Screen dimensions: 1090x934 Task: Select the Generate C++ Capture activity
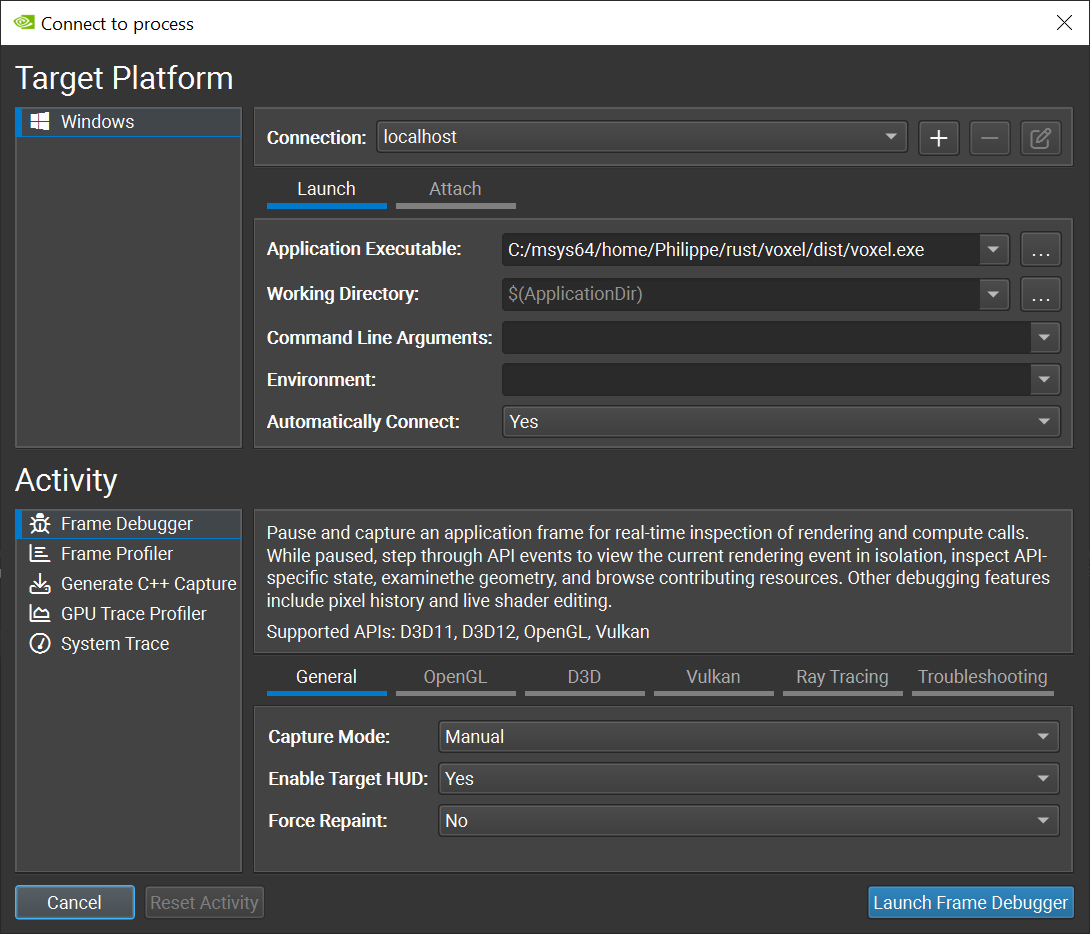coord(129,584)
